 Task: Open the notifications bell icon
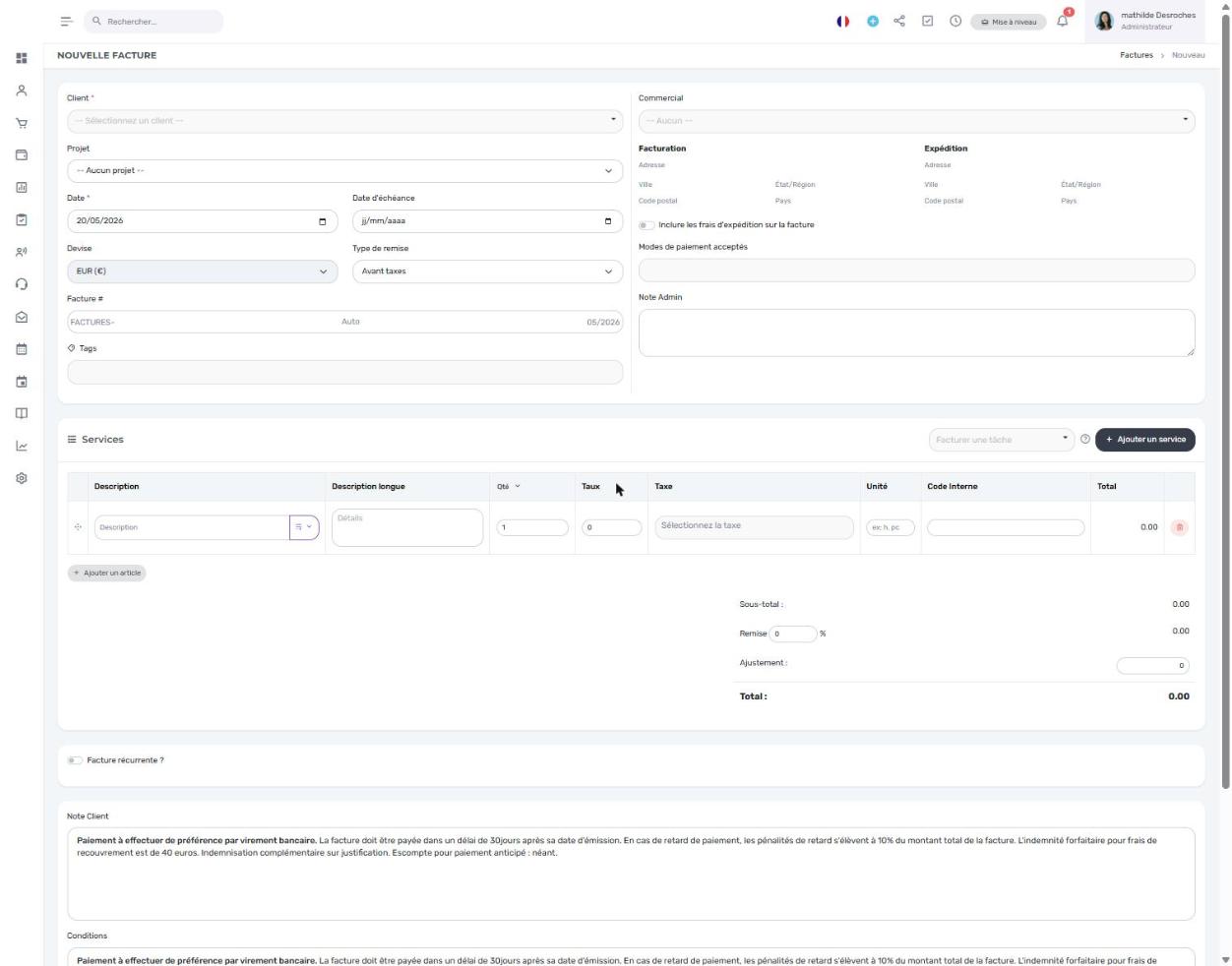(1063, 21)
